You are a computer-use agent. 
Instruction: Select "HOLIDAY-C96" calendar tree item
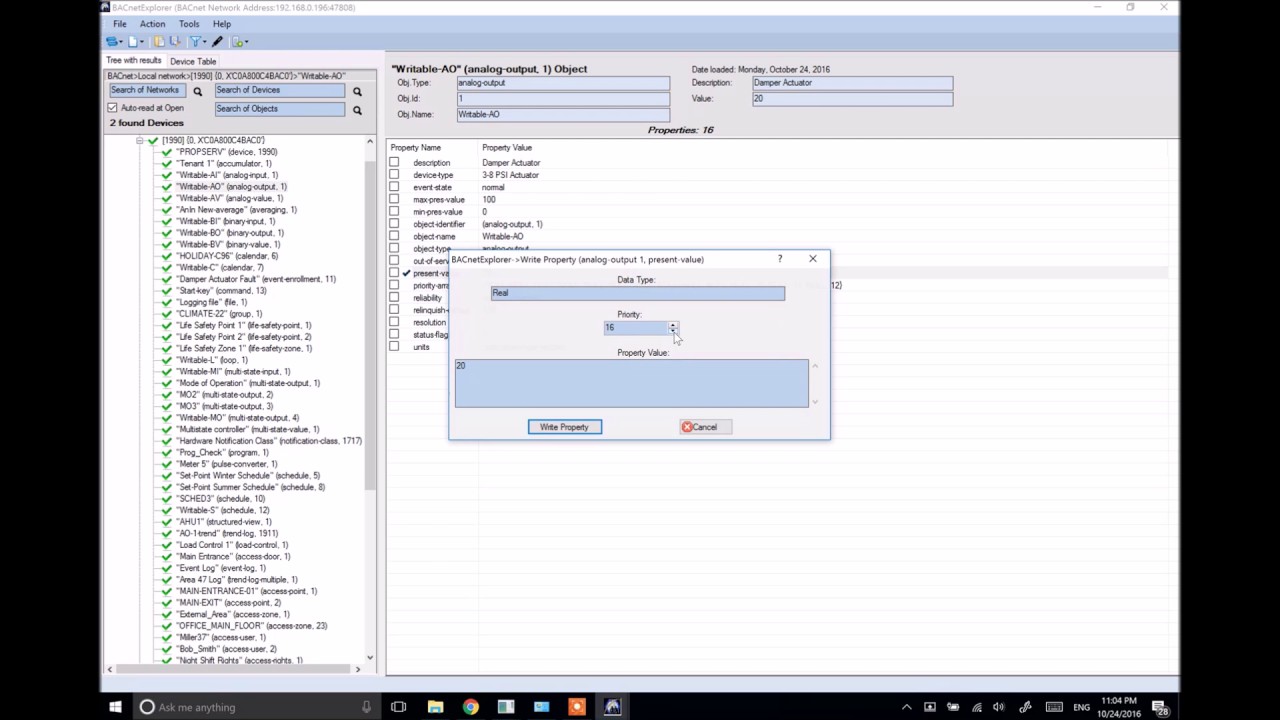pyautogui.click(x=227, y=256)
